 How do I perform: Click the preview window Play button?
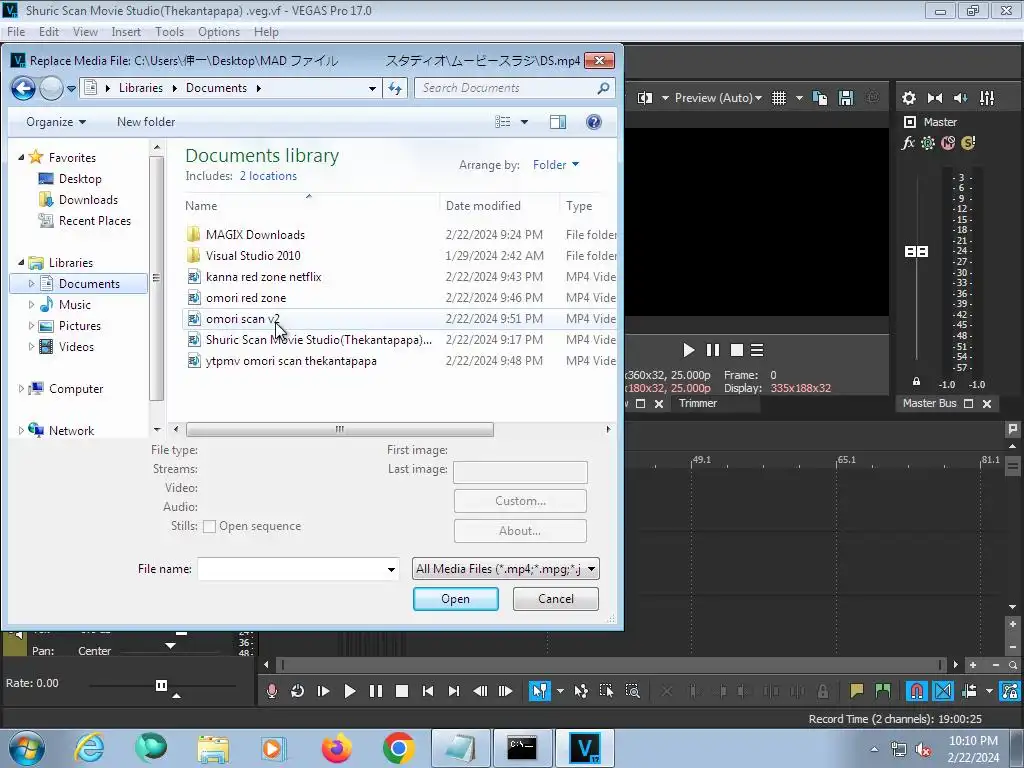pyautogui.click(x=688, y=351)
